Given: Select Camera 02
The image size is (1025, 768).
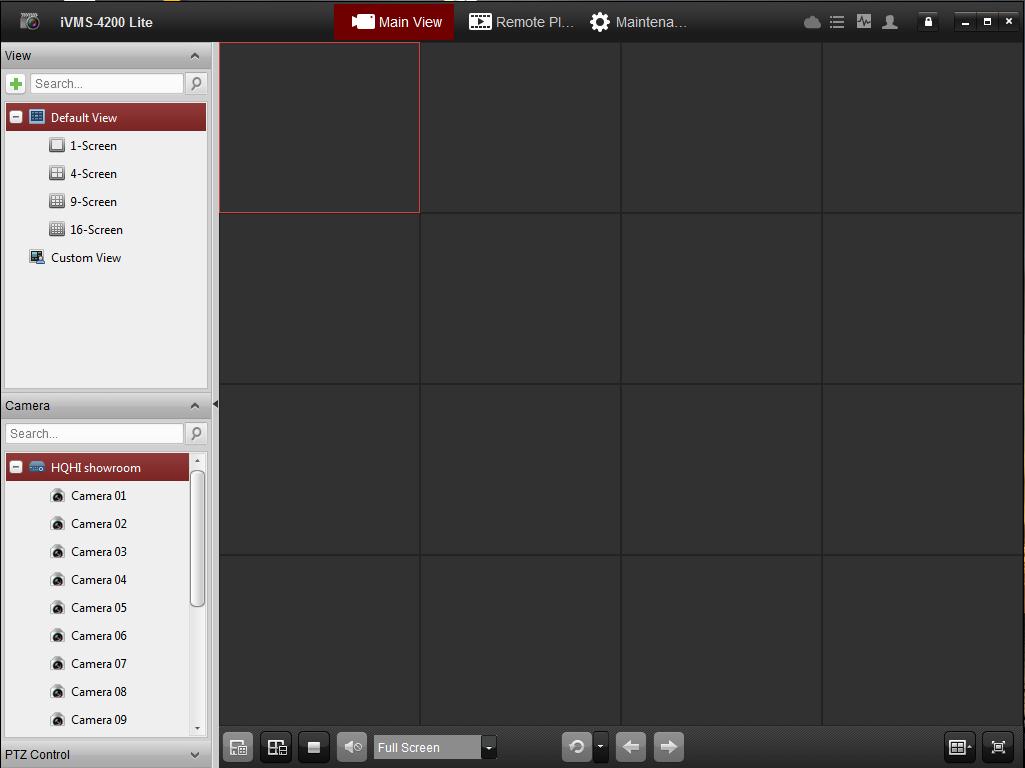Looking at the screenshot, I should point(98,524).
